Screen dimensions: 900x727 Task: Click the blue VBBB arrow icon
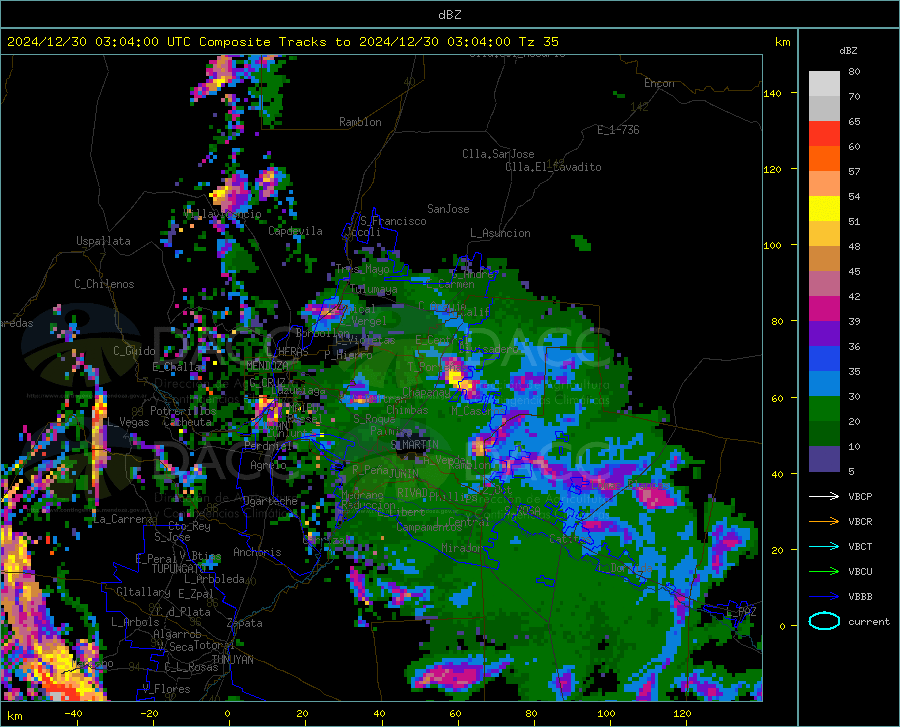click(824, 597)
